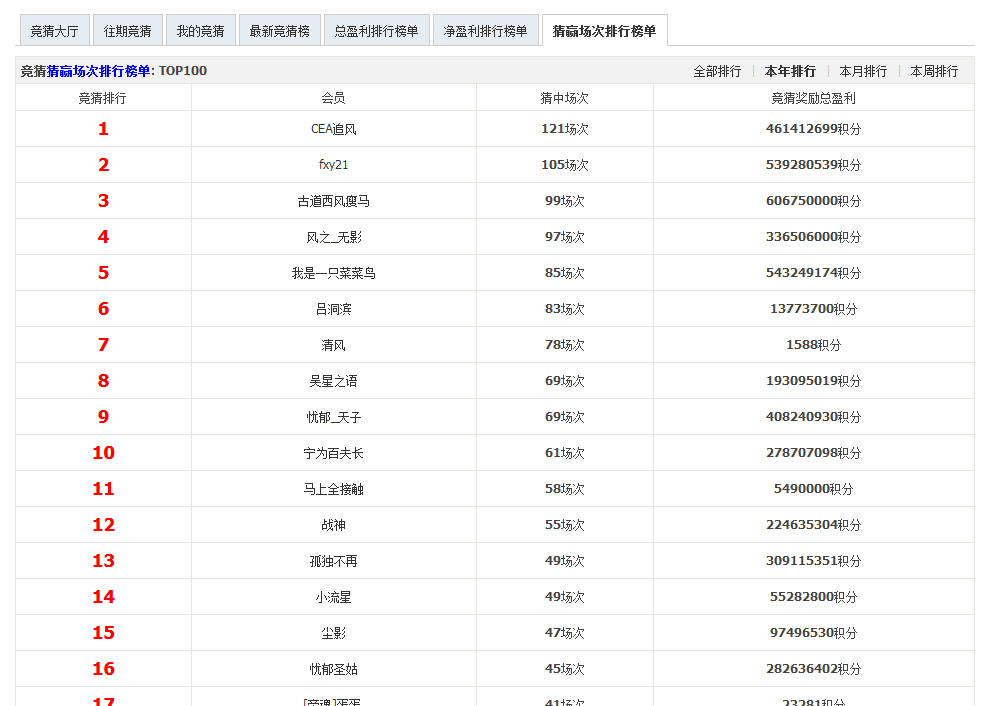This screenshot has height=706, width=989.
Task: Click member name fxy21
Action: [x=333, y=165]
